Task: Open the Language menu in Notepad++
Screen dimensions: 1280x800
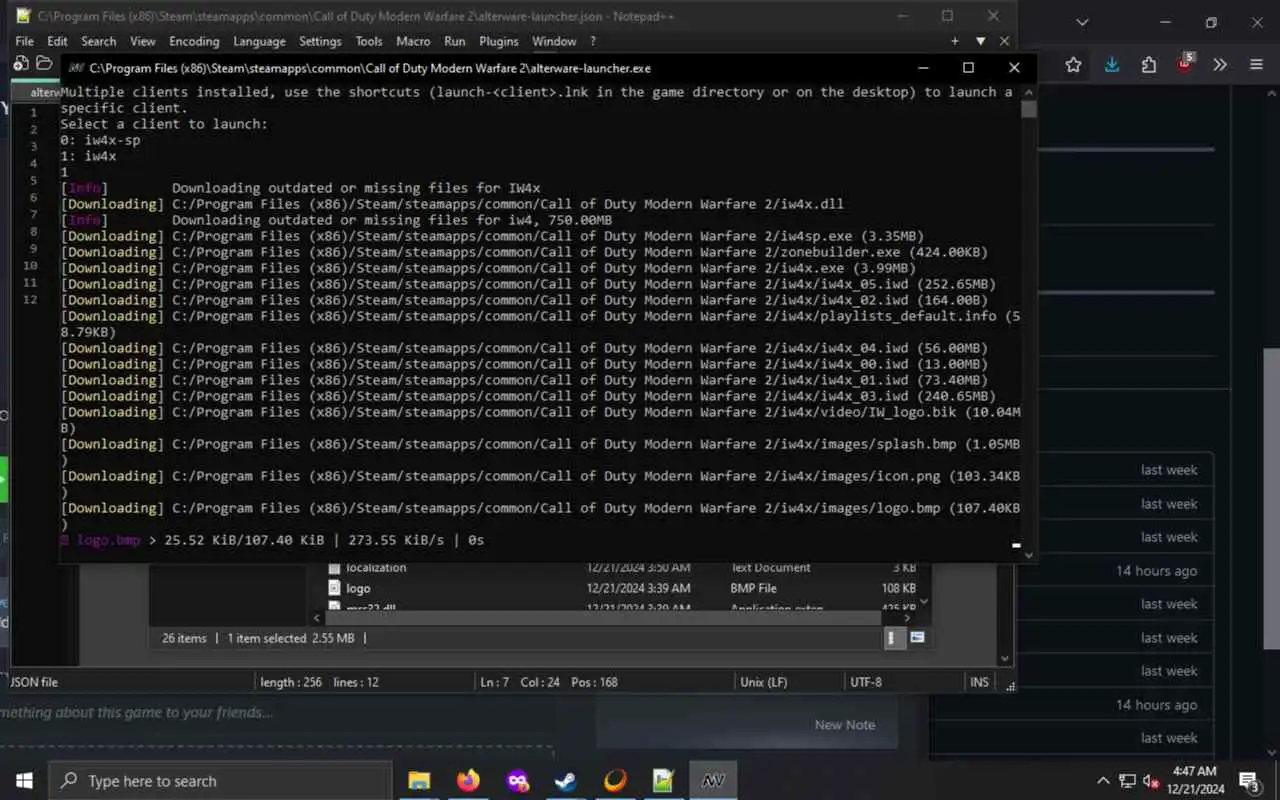Action: click(x=259, y=41)
